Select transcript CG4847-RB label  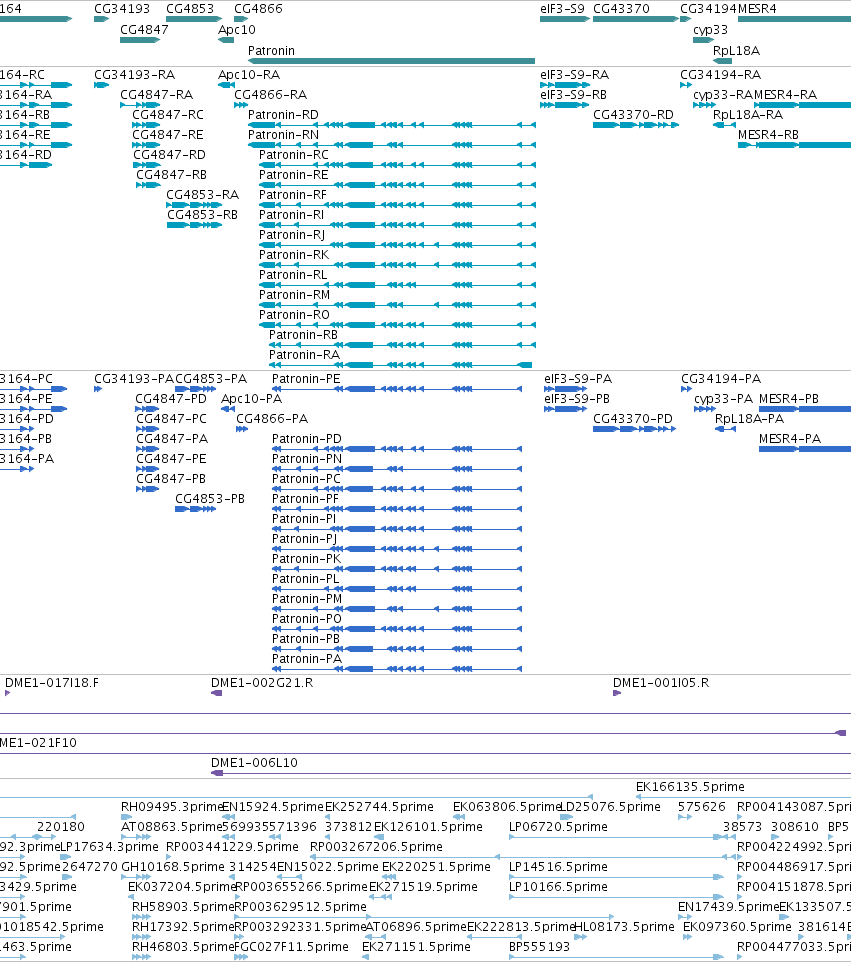click(x=171, y=175)
